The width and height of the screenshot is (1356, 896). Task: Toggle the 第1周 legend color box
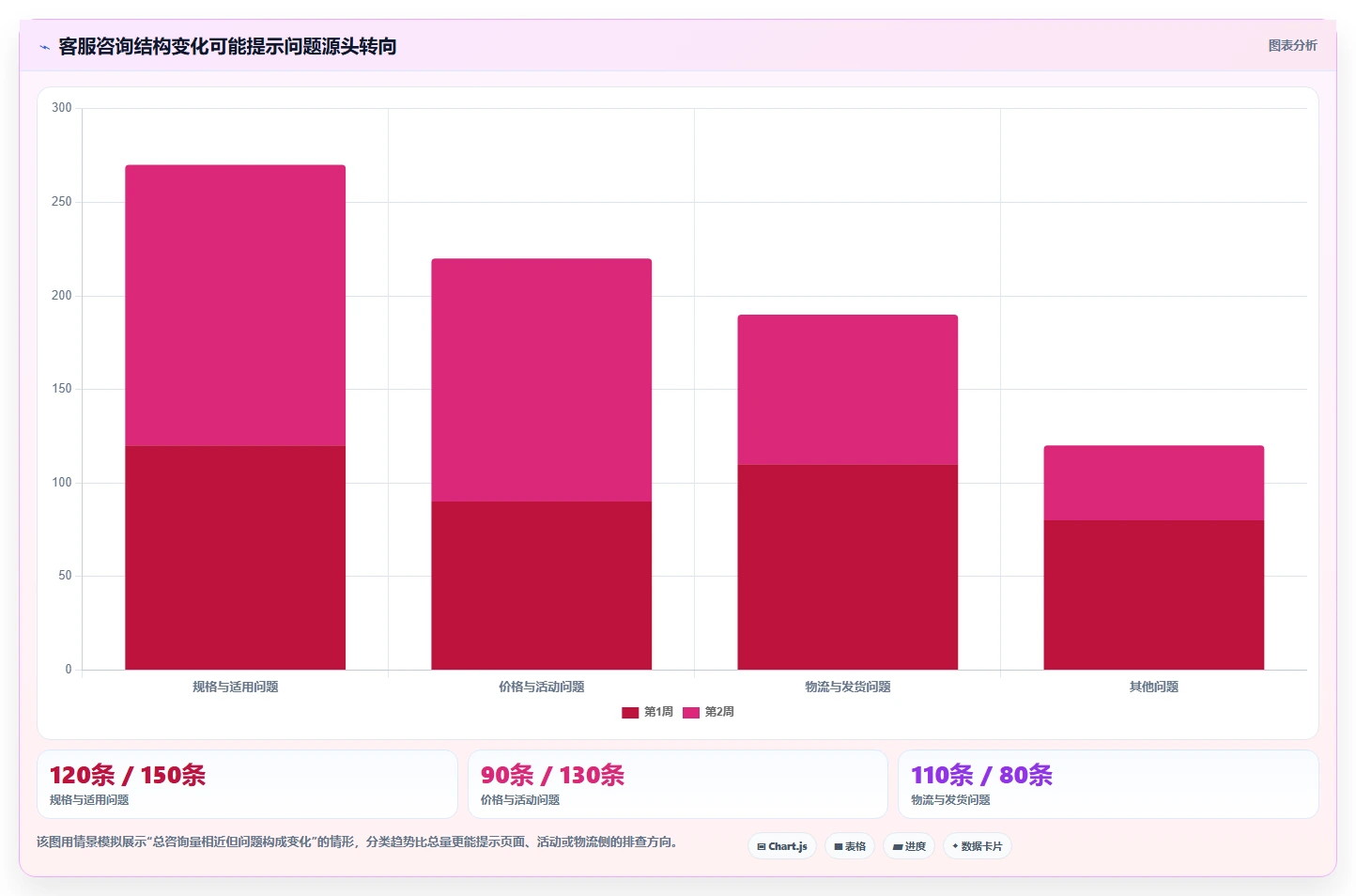pos(630,712)
